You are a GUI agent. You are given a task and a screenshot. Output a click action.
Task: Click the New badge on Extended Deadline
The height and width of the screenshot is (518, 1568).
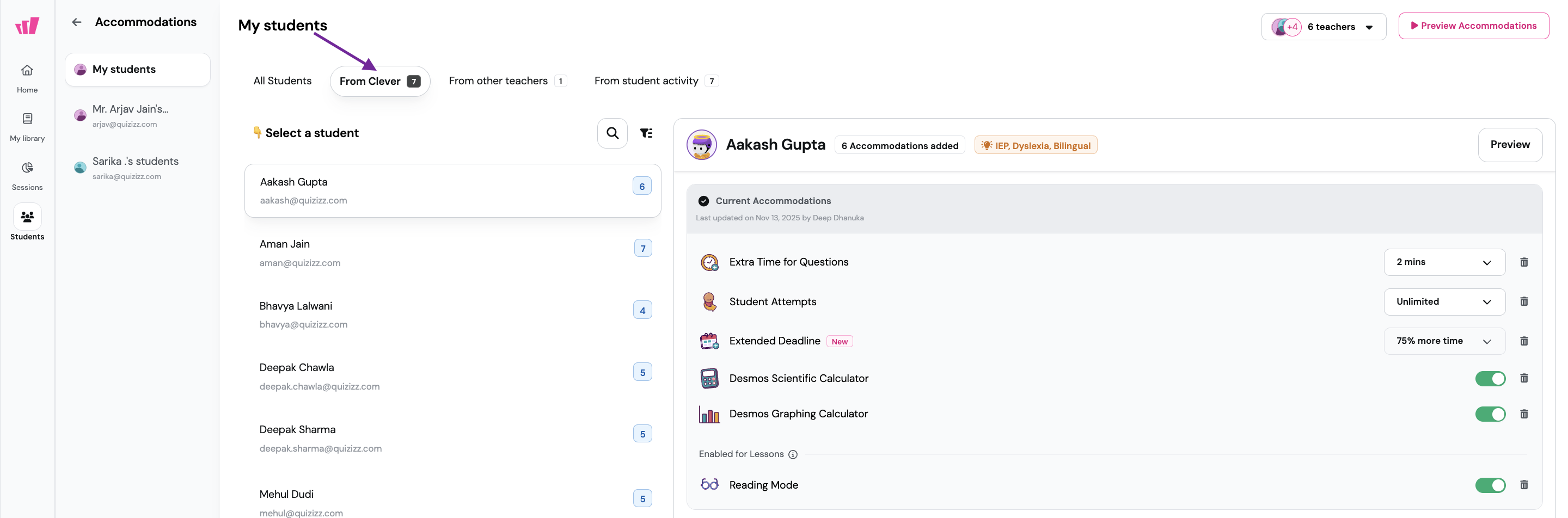840,342
